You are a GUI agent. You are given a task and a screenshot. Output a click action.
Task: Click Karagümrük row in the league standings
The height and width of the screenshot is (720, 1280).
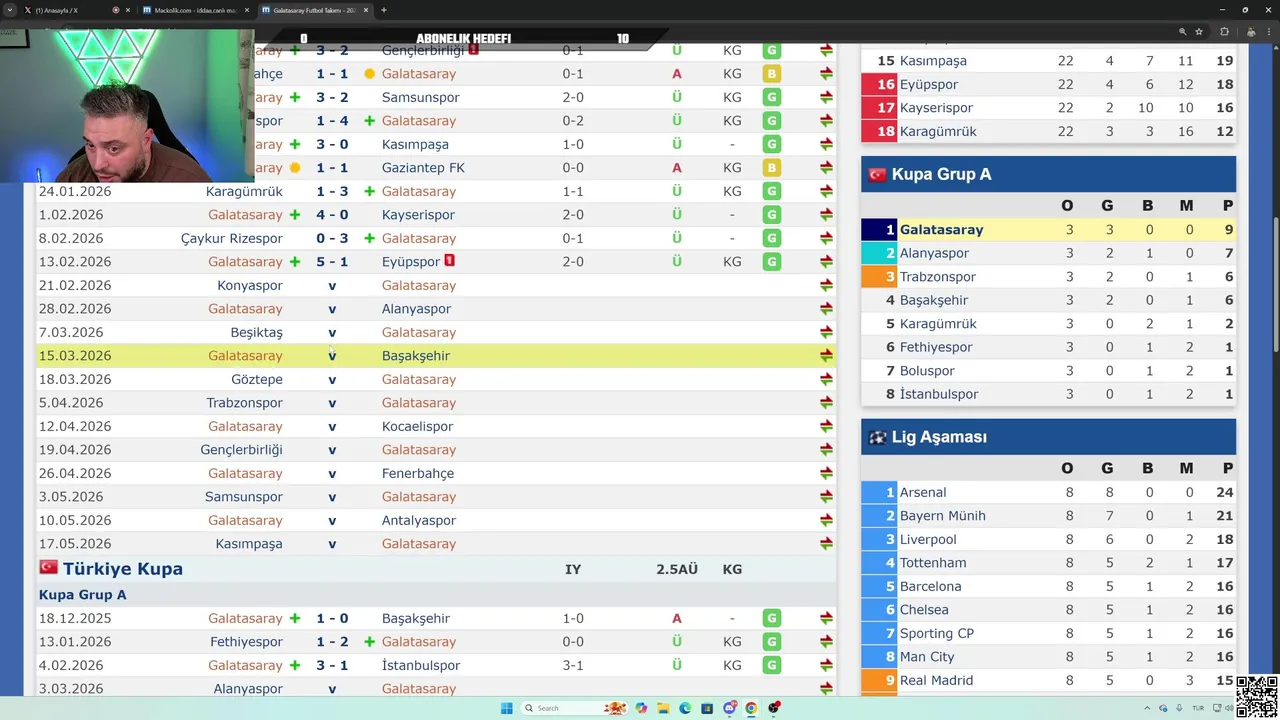tap(1048, 131)
